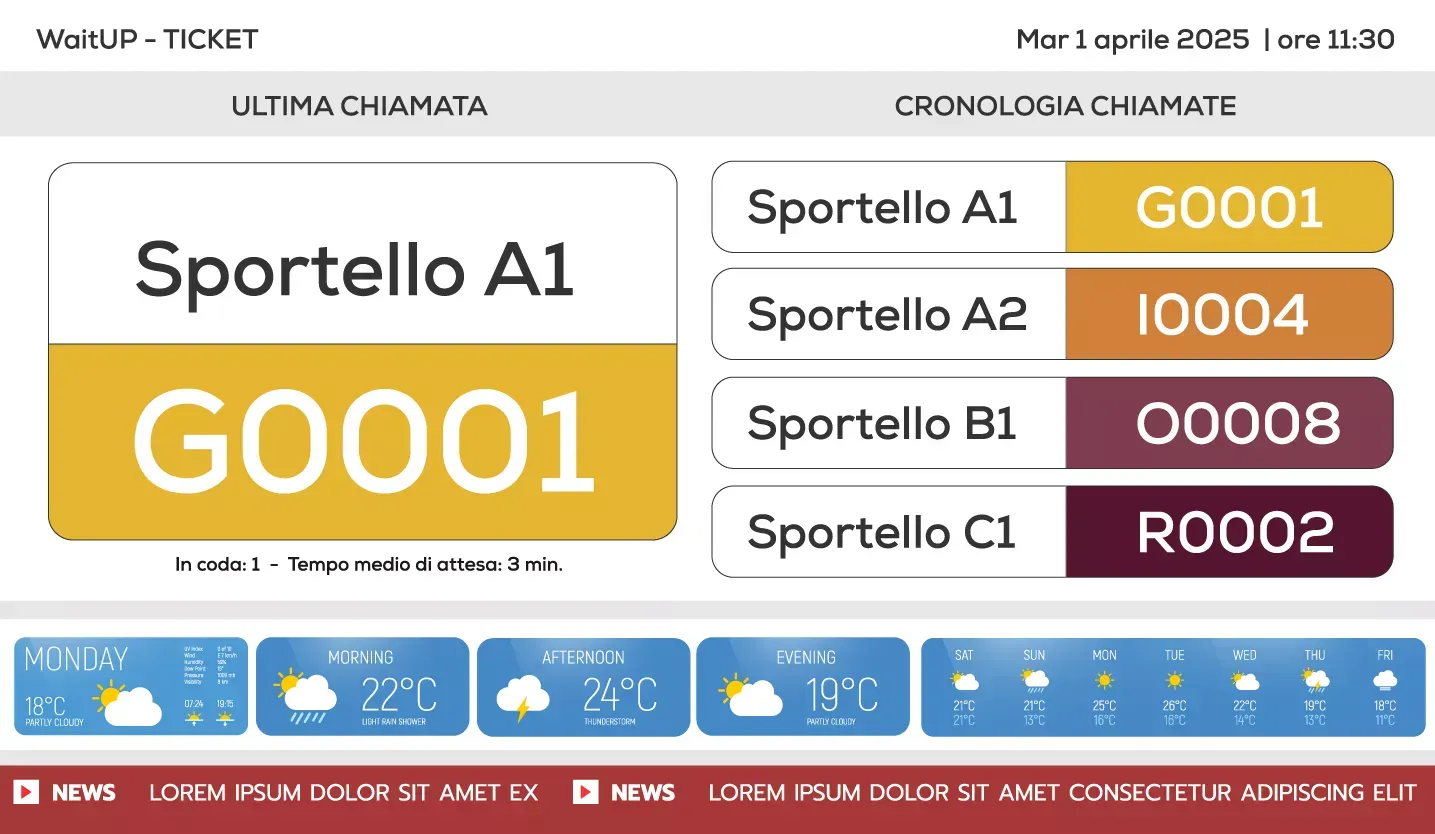This screenshot has height=834, width=1435.
Task: Click the first NEWS play icon
Action: [26, 792]
